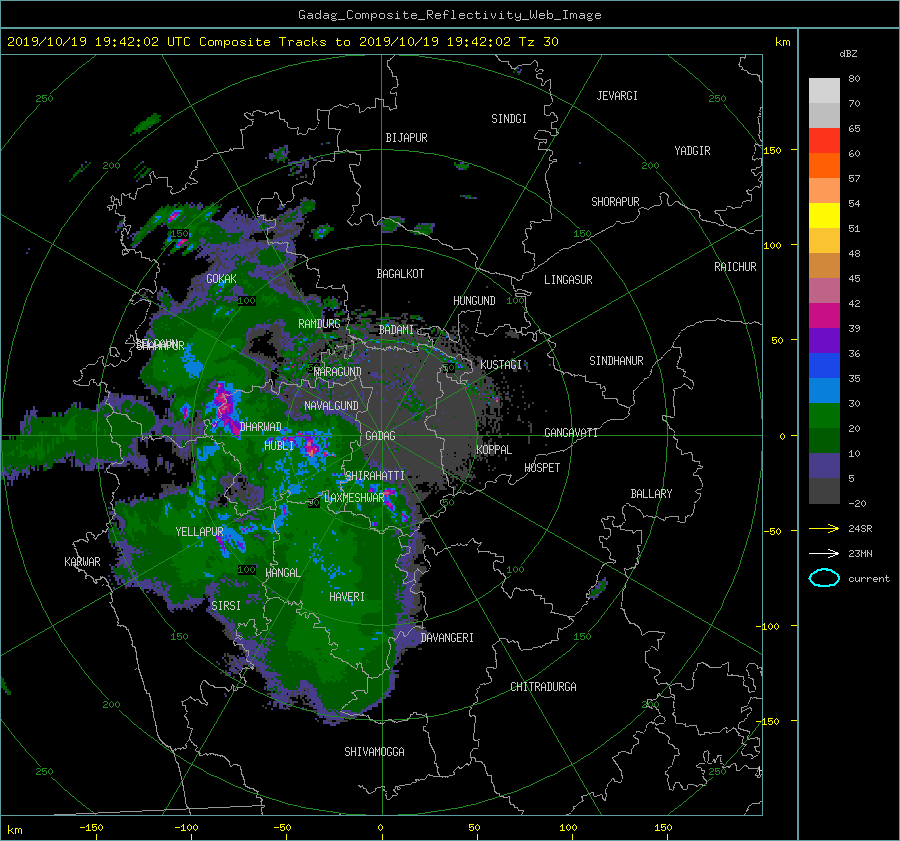Click the JEVARGI city label

[x=617, y=96]
